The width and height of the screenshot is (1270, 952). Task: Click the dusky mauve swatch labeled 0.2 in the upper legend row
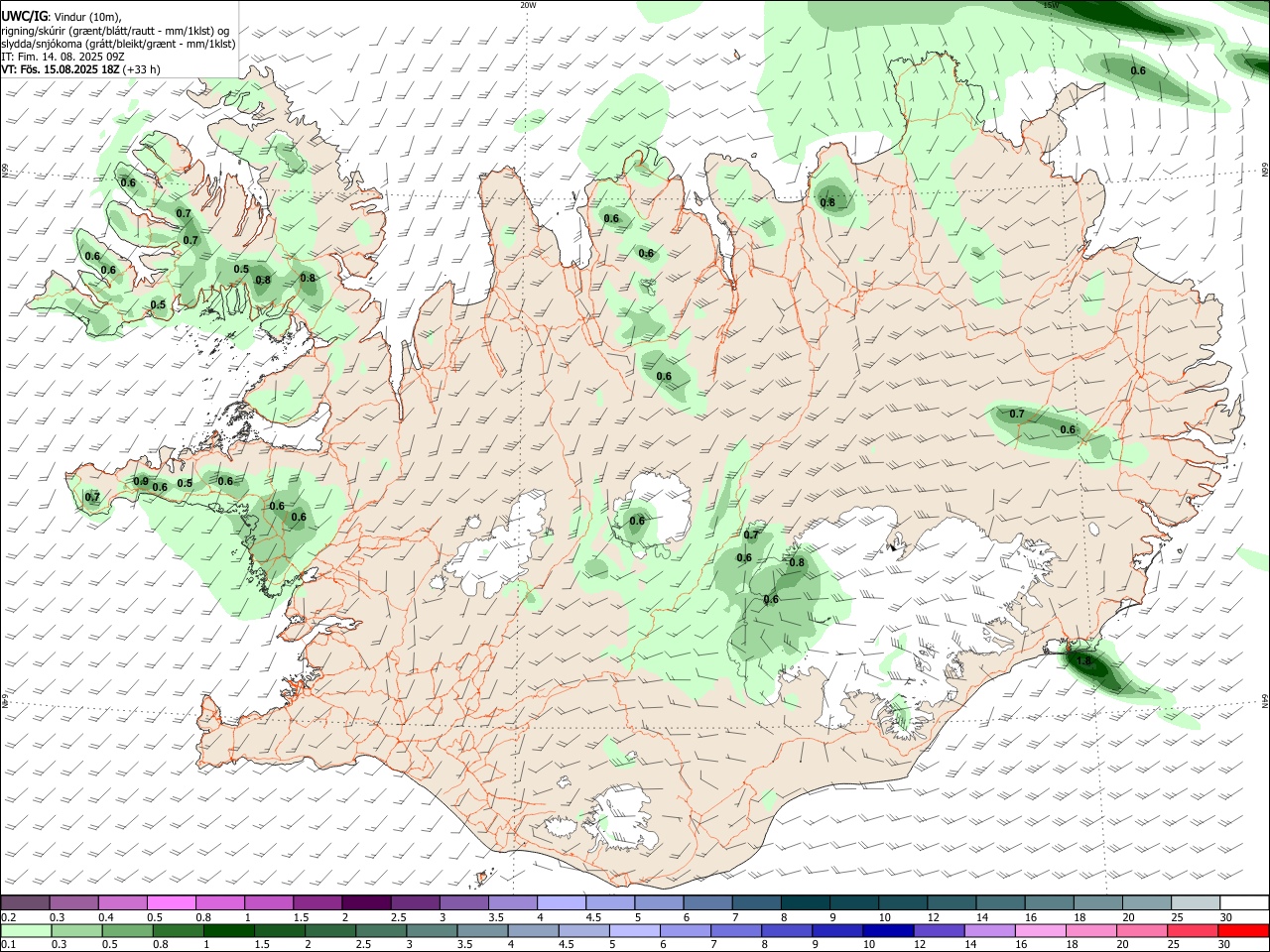tap(25, 902)
